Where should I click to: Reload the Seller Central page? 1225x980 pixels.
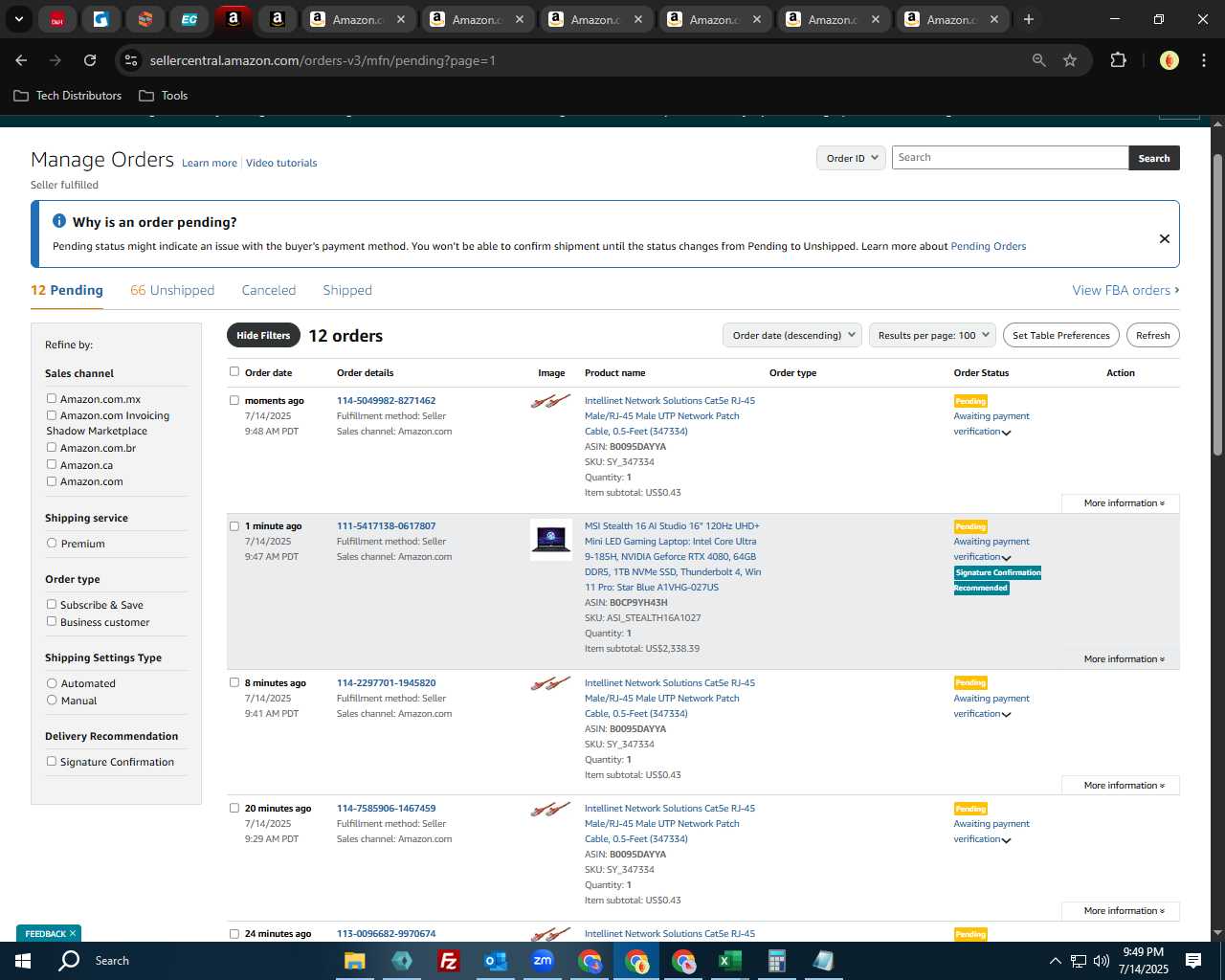[90, 60]
